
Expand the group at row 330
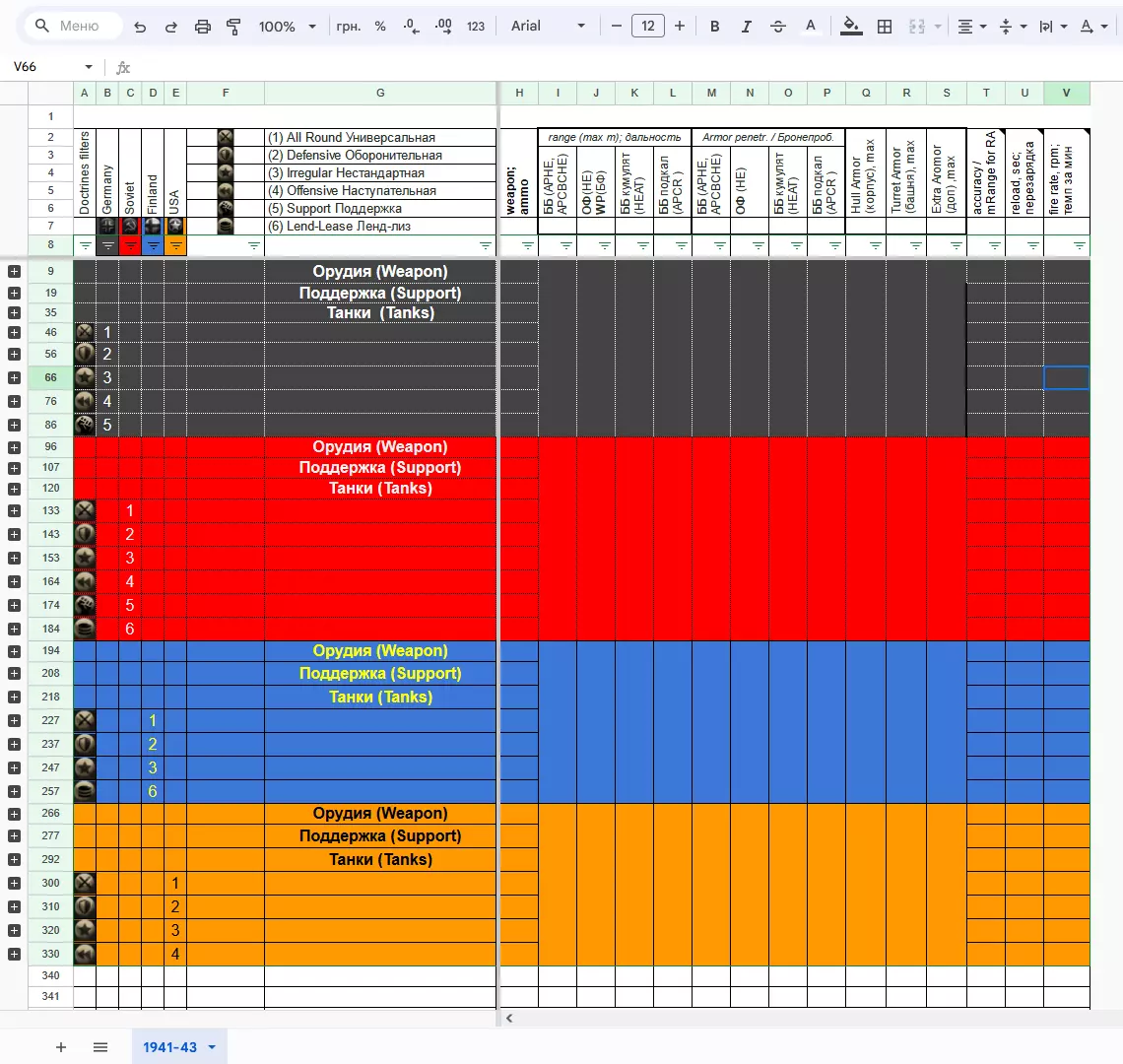point(14,955)
